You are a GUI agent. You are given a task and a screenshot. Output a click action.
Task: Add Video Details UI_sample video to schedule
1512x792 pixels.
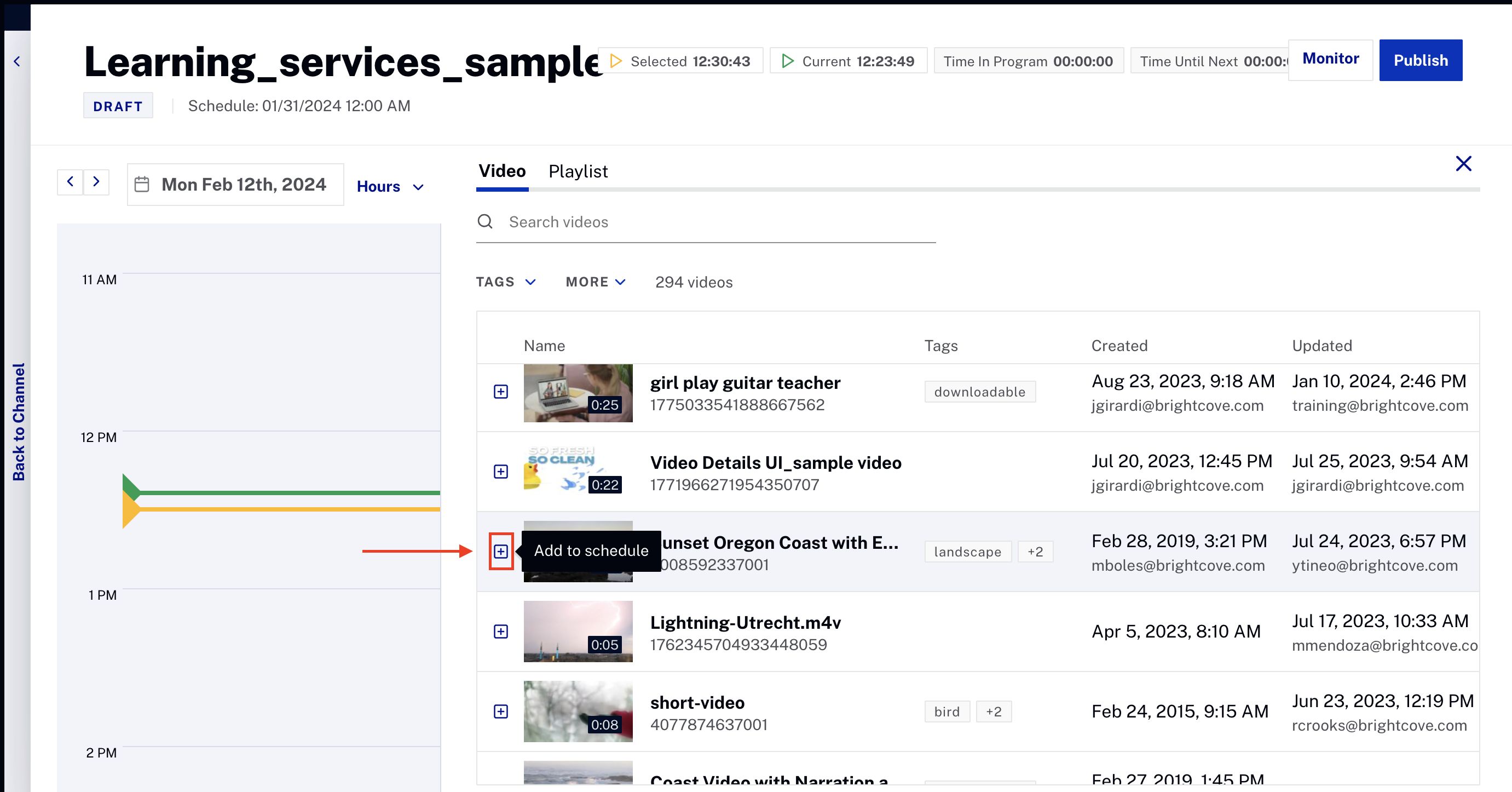click(x=500, y=472)
